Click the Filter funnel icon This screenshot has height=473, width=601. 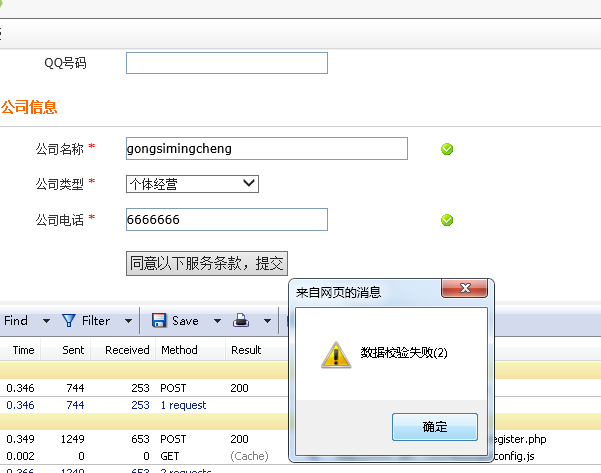click(69, 320)
